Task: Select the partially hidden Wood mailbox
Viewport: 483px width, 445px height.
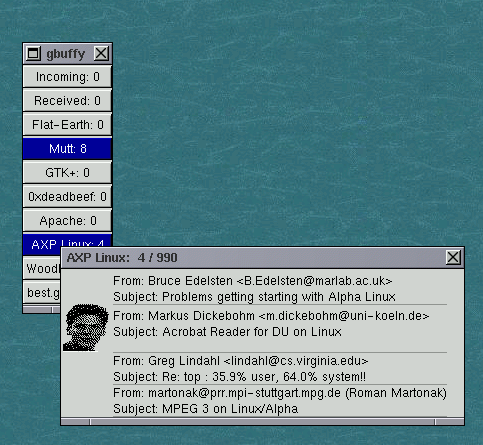Action: [x=42, y=268]
